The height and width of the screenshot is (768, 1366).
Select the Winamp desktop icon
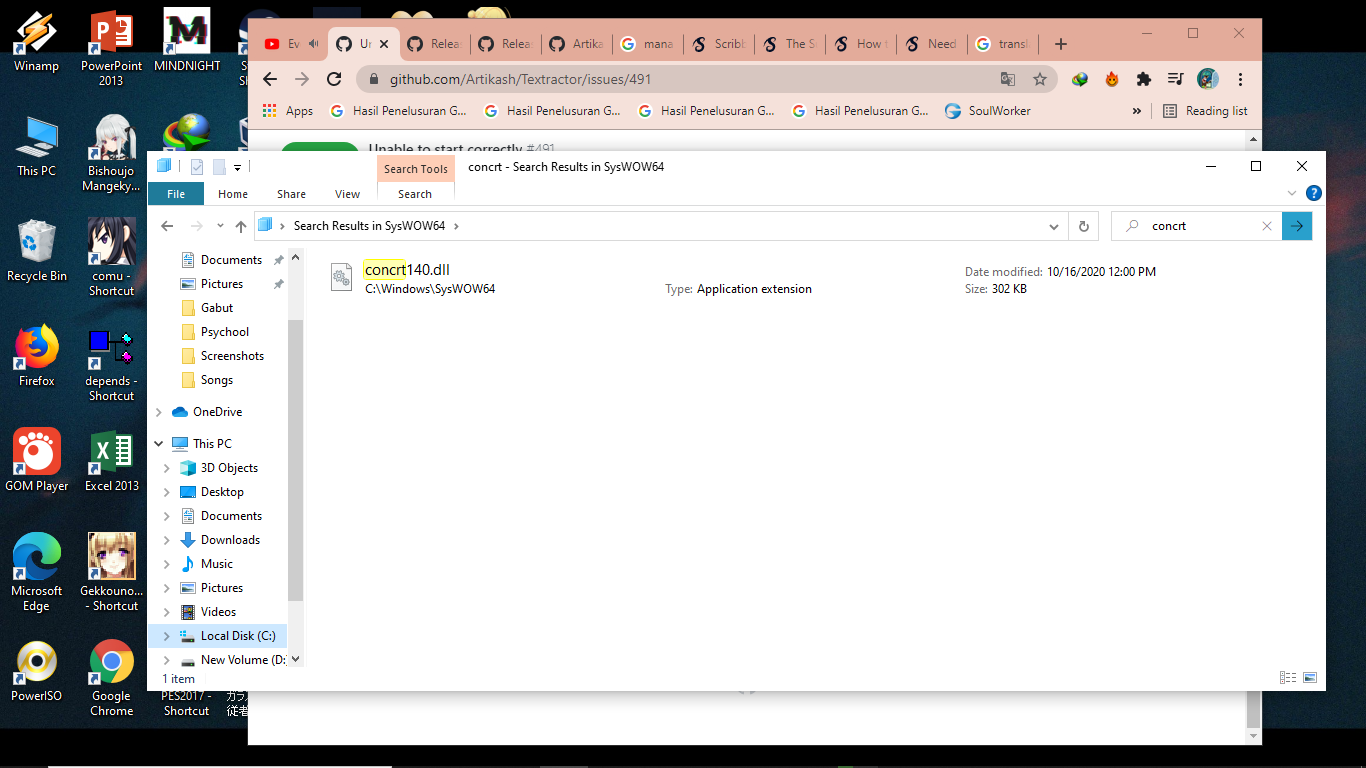tap(36, 41)
